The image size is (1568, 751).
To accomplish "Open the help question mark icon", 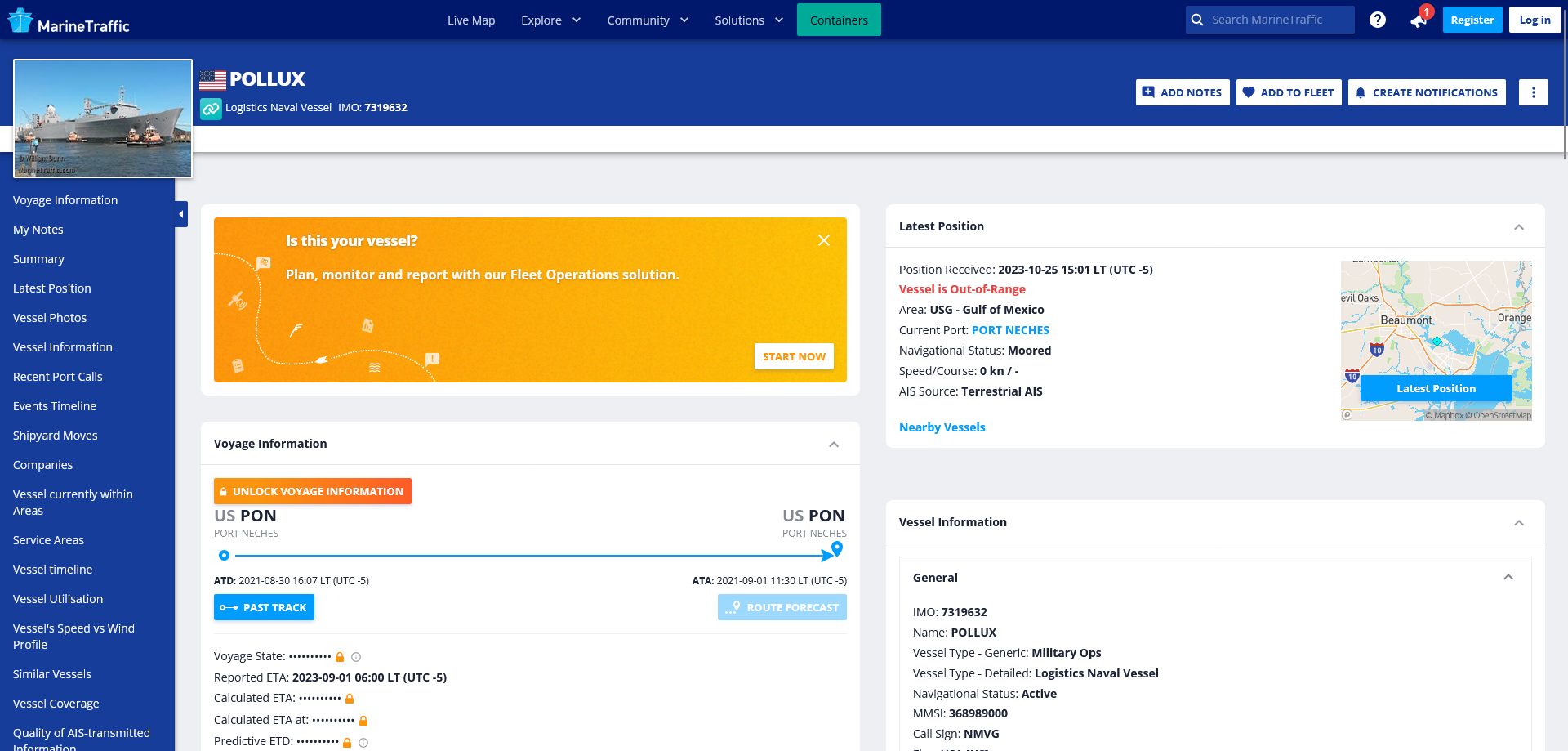I will pos(1378,20).
